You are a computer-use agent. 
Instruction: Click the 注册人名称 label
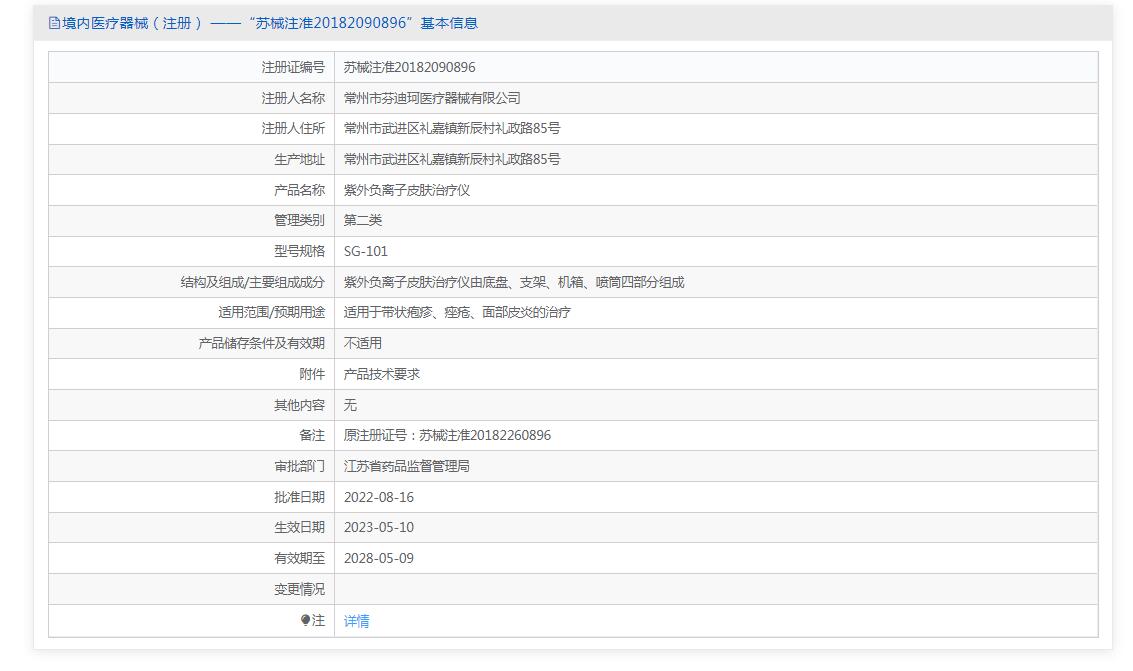[293, 98]
